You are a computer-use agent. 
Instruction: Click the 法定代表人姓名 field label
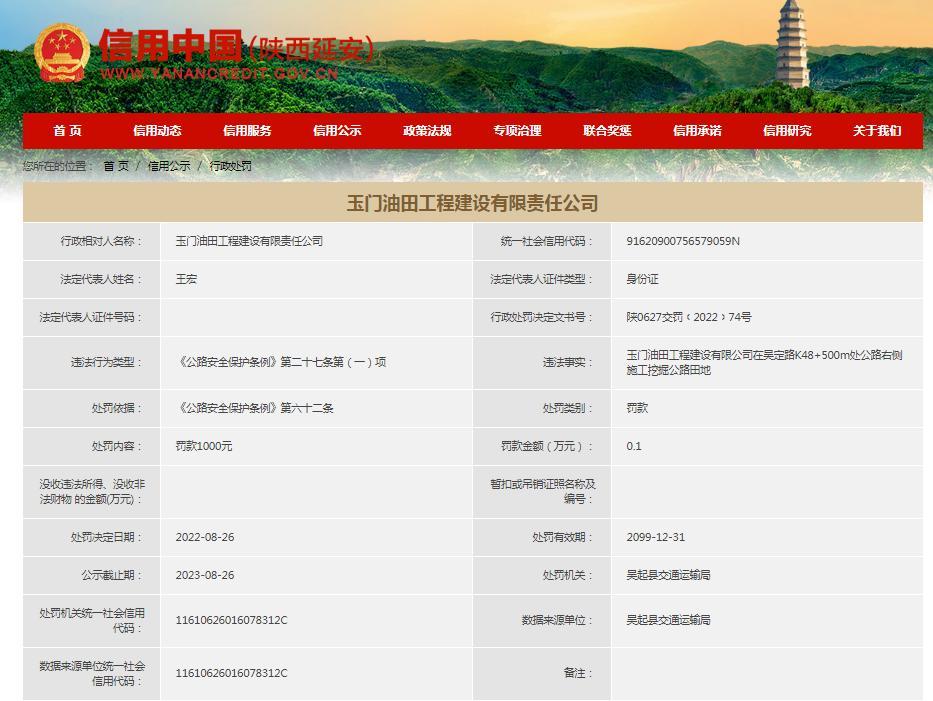[x=102, y=279]
